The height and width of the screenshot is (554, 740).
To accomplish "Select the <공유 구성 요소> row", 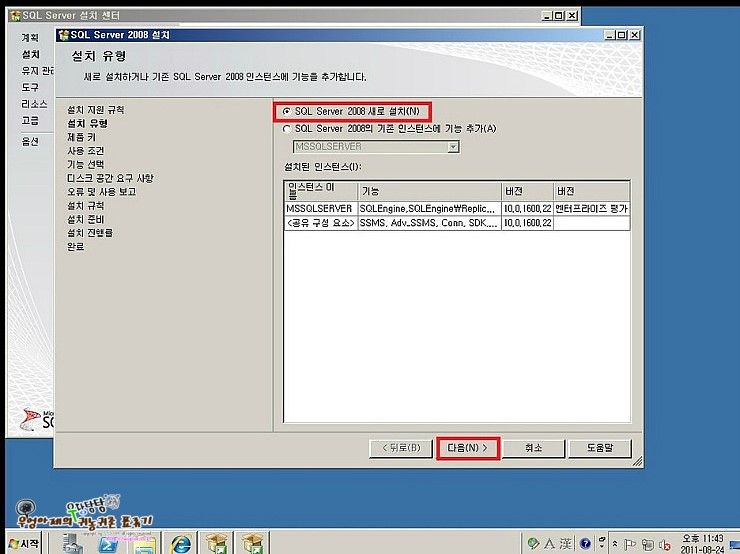I will tap(457, 223).
